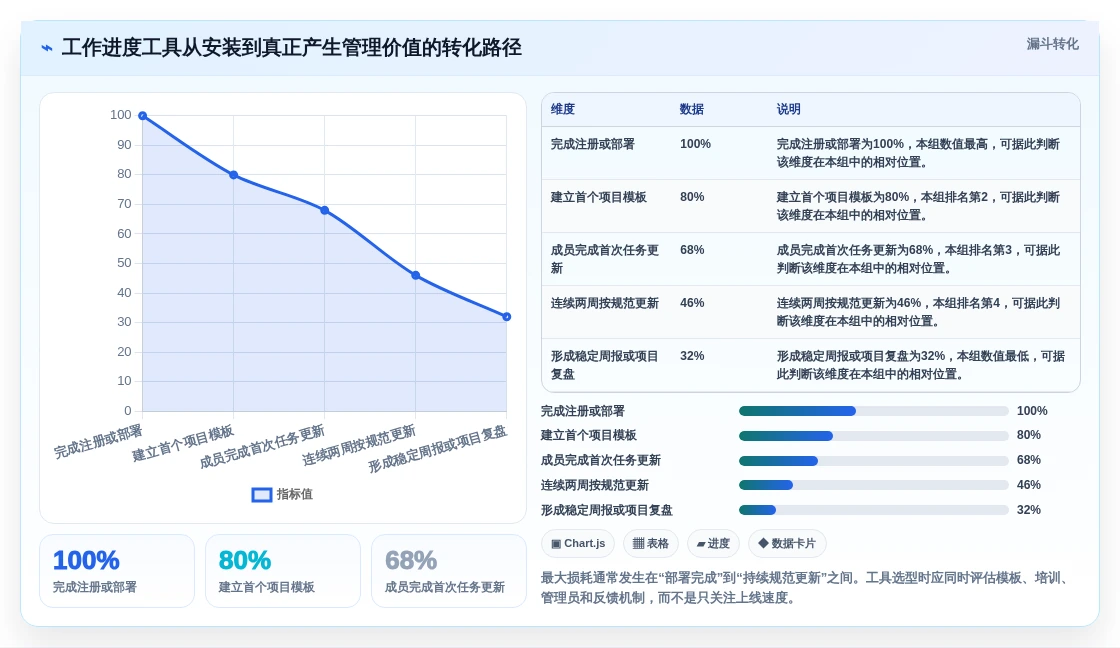Click the y-axis tick label 50
The image size is (1120, 648).
click(124, 263)
